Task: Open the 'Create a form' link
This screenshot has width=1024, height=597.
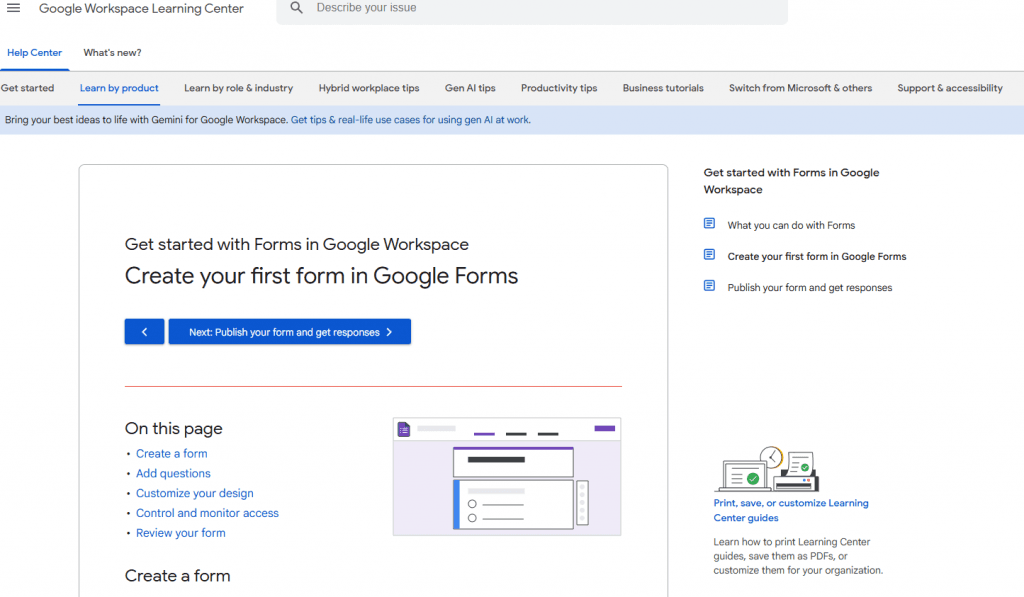Action: click(171, 453)
